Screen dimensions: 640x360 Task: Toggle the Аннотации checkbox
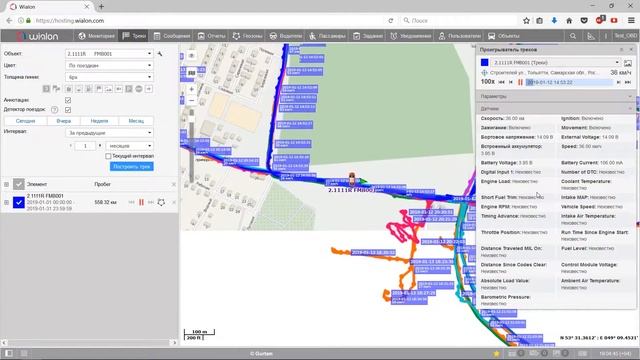tap(68, 100)
